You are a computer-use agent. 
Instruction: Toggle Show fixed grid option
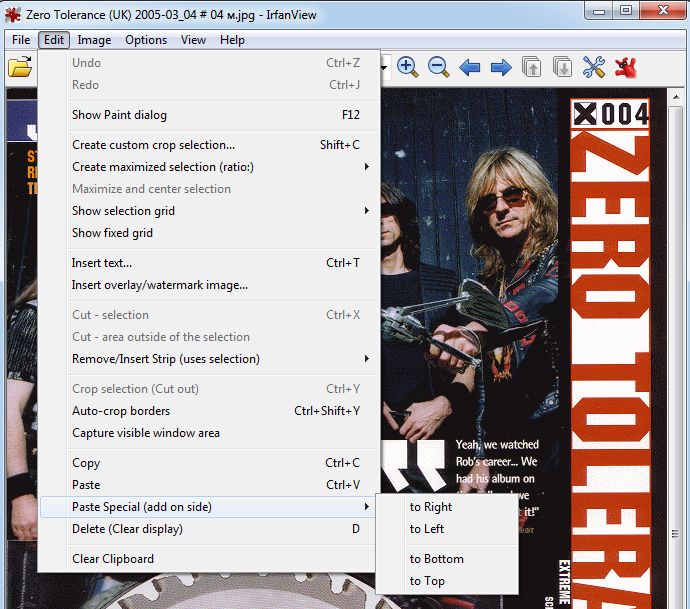coord(207,233)
